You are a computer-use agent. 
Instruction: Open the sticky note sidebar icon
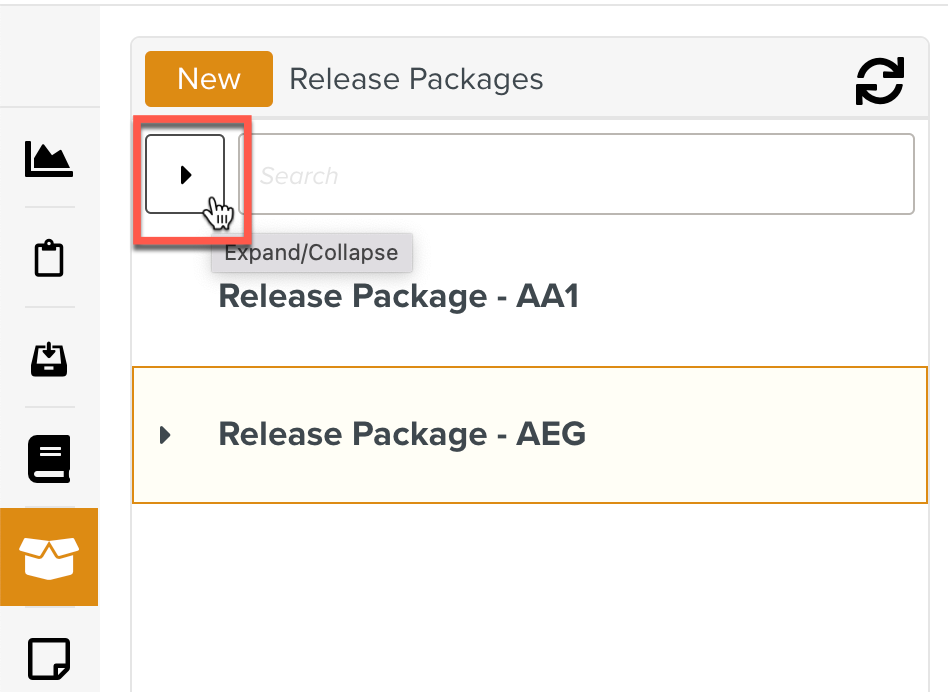point(49,658)
